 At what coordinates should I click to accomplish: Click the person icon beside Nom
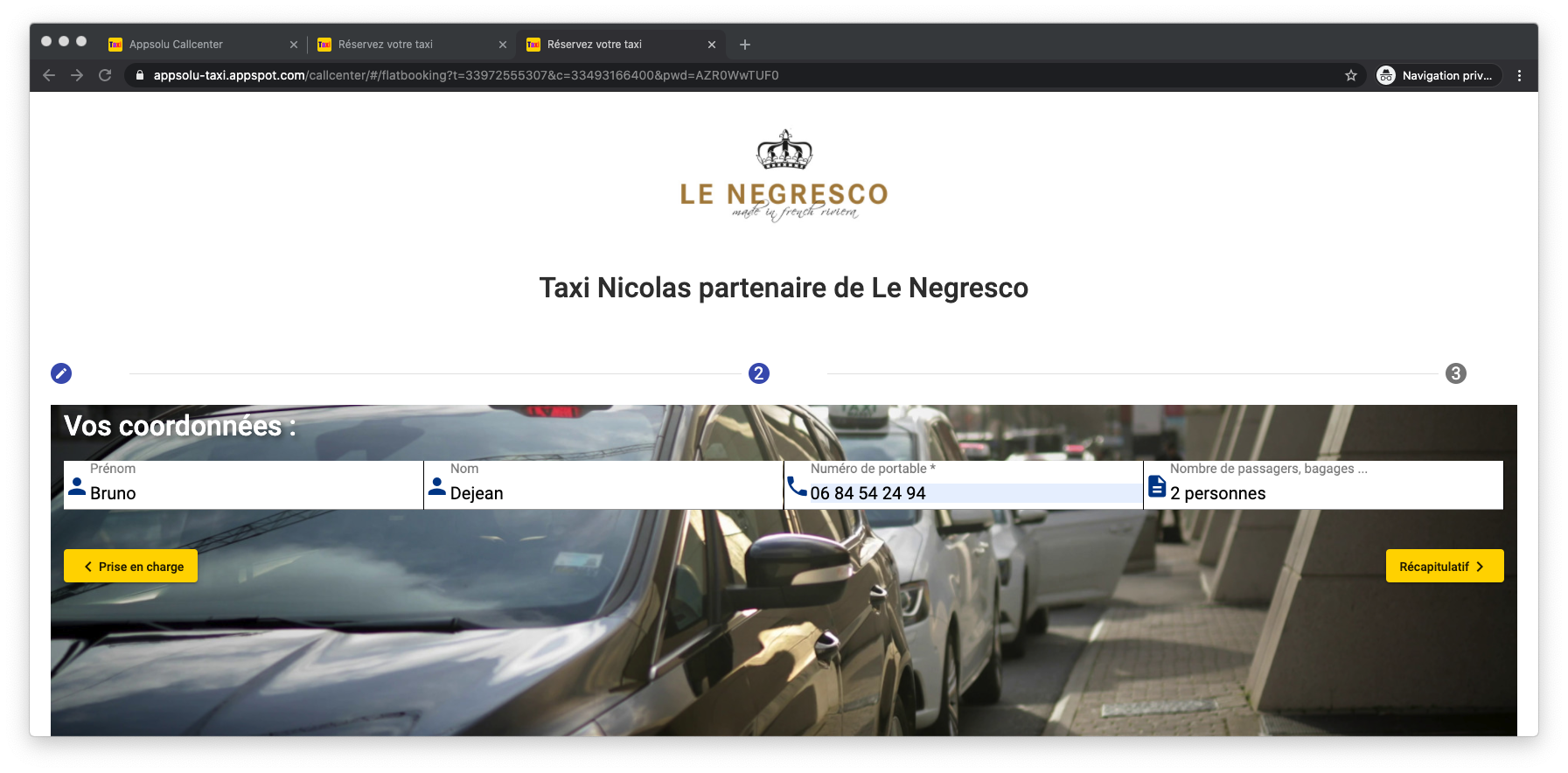437,486
